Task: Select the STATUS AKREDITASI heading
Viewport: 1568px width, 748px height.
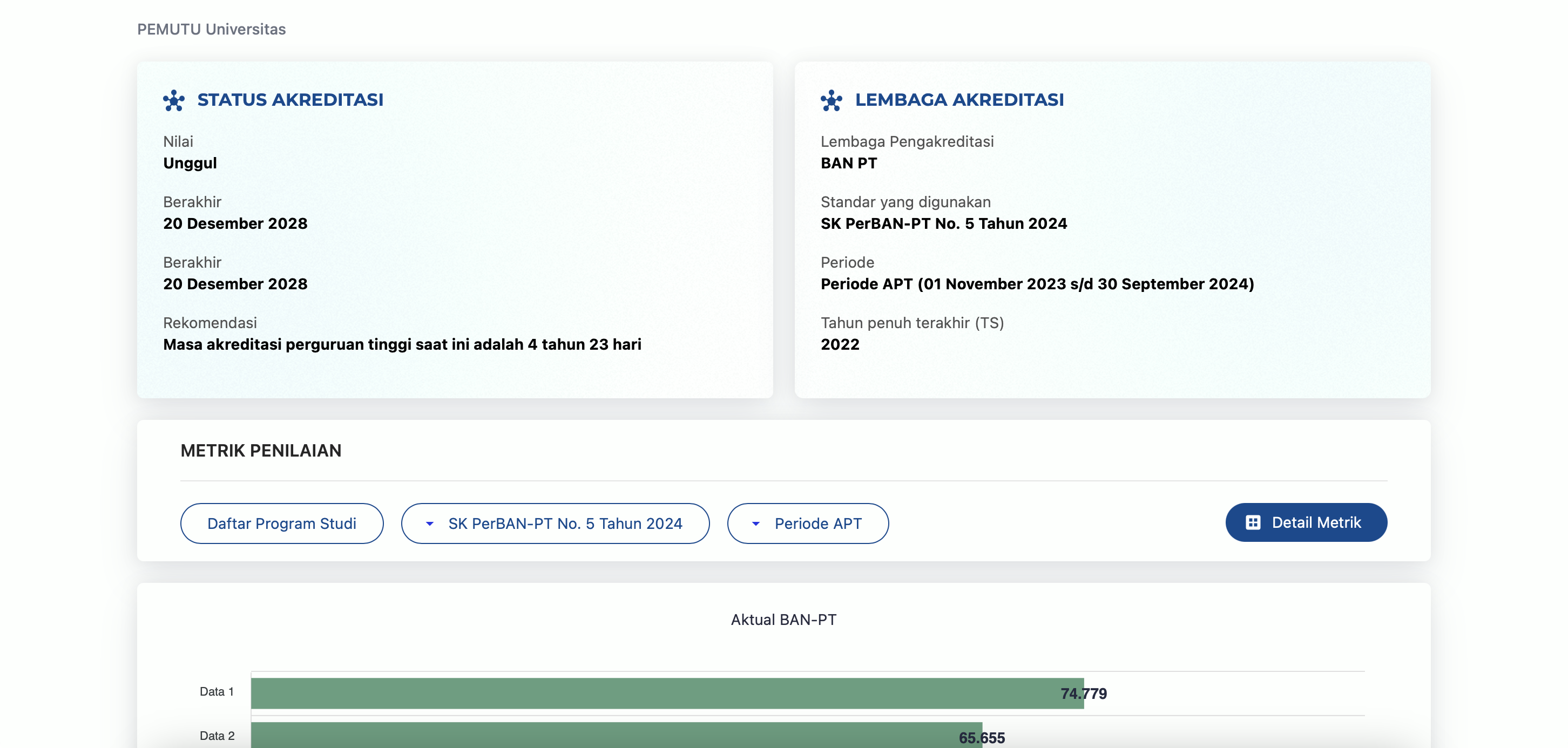Action: click(x=290, y=100)
